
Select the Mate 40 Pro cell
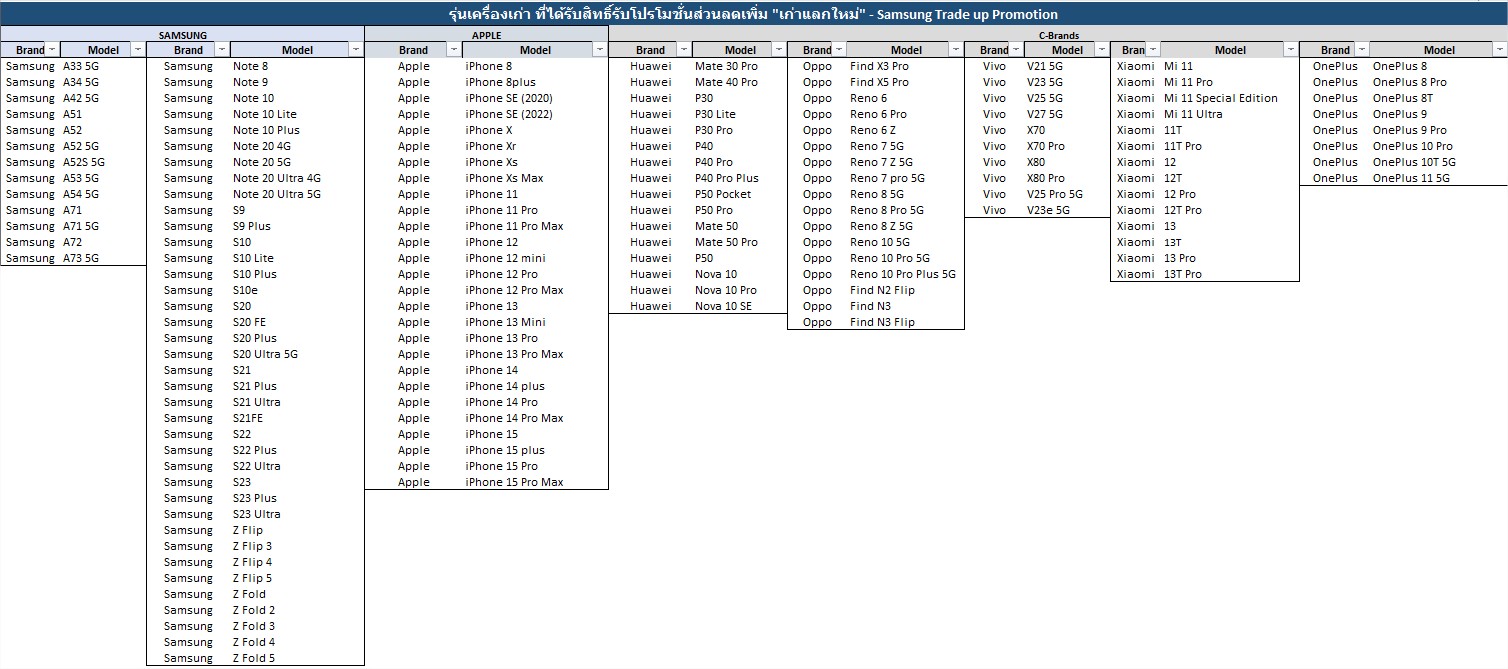[740, 82]
